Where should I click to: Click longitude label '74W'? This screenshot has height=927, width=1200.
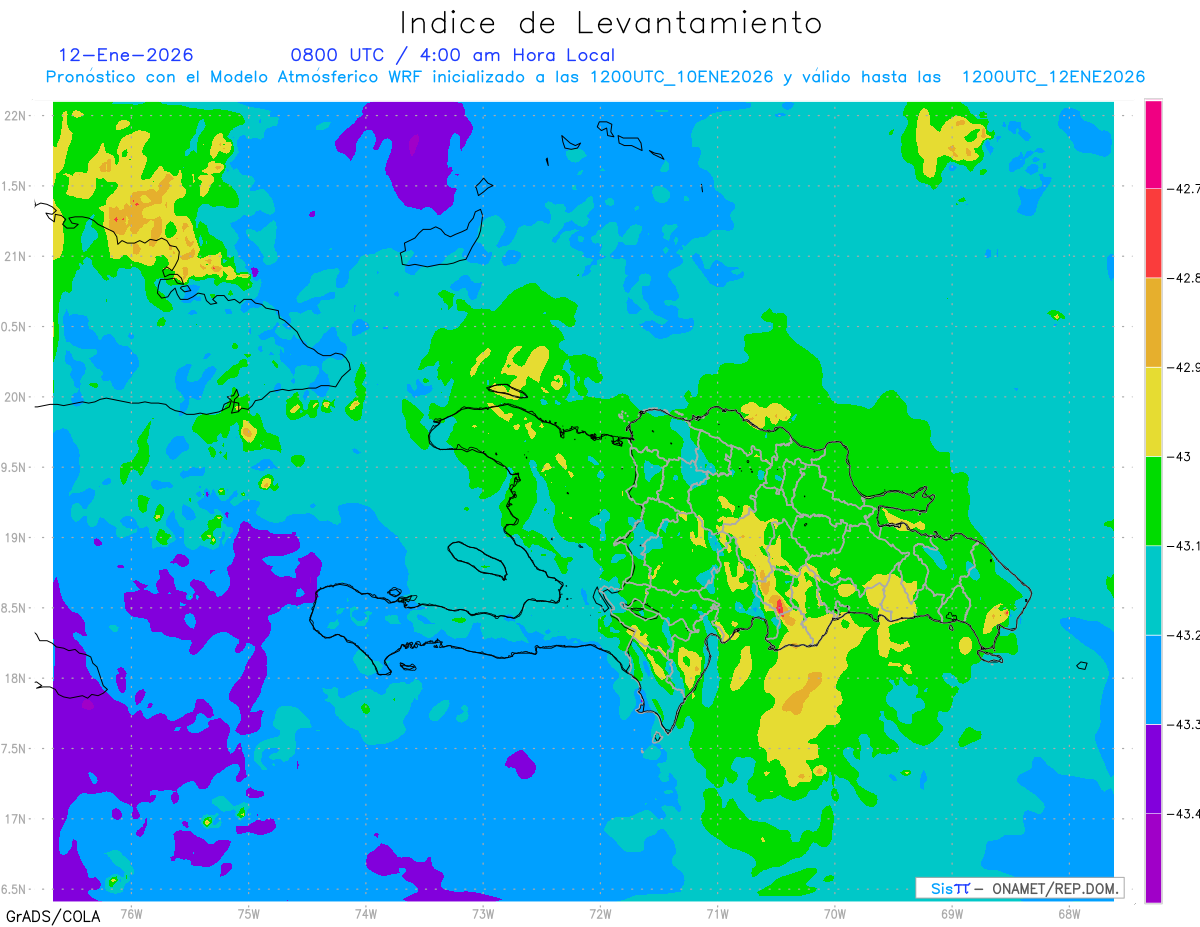click(366, 913)
